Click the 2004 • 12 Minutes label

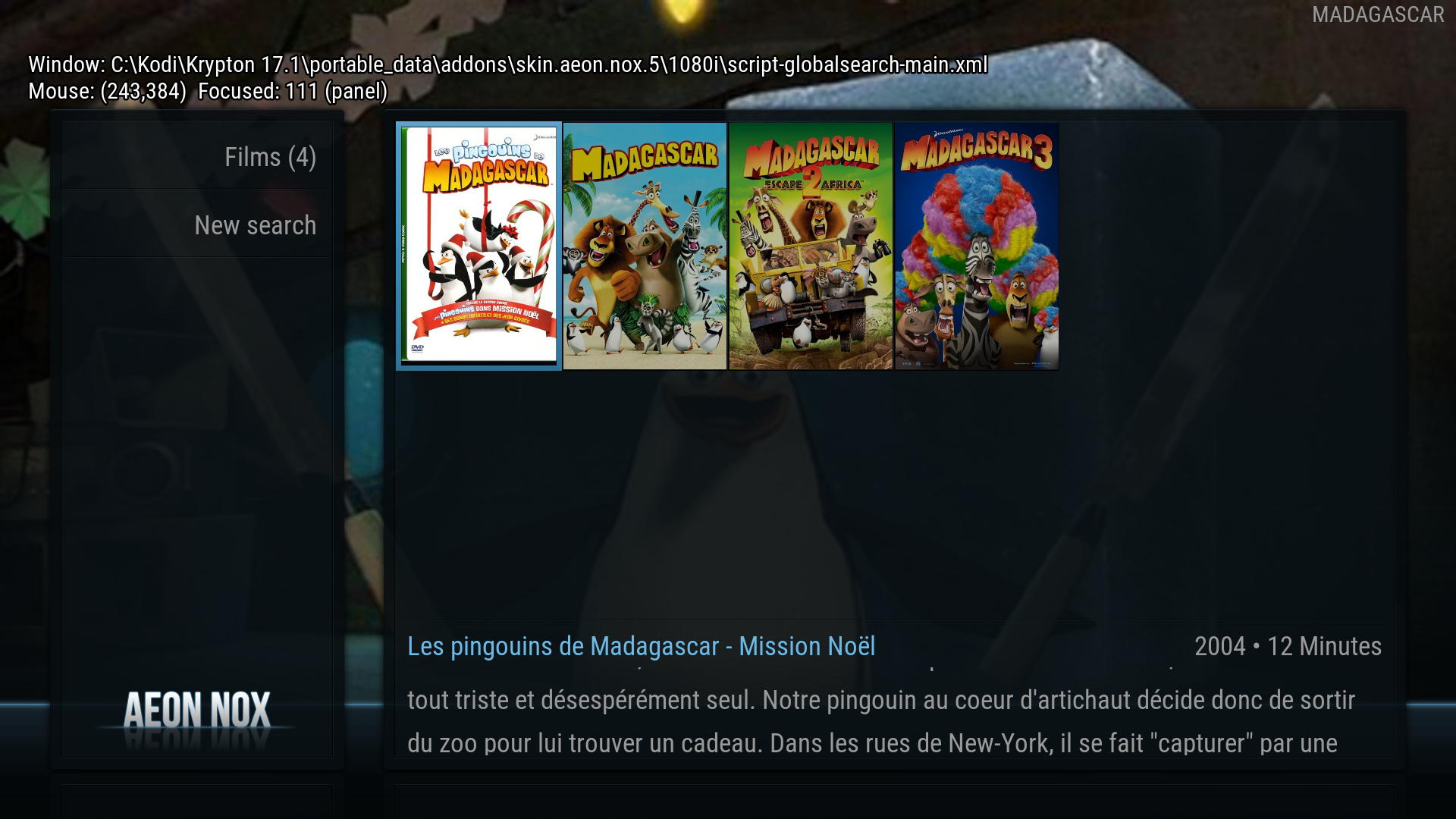point(1288,646)
